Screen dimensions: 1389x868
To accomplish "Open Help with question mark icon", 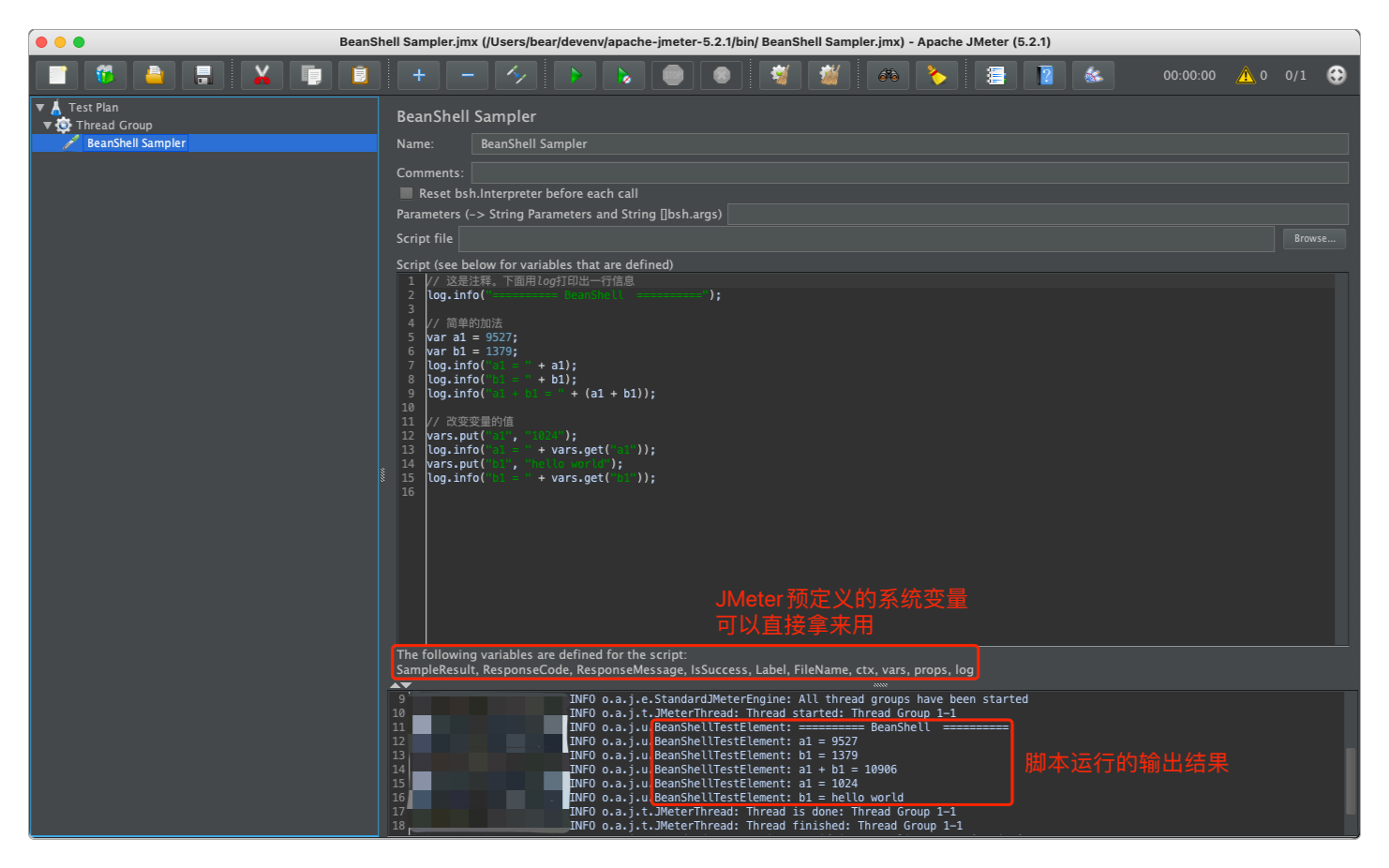I will click(x=1046, y=75).
